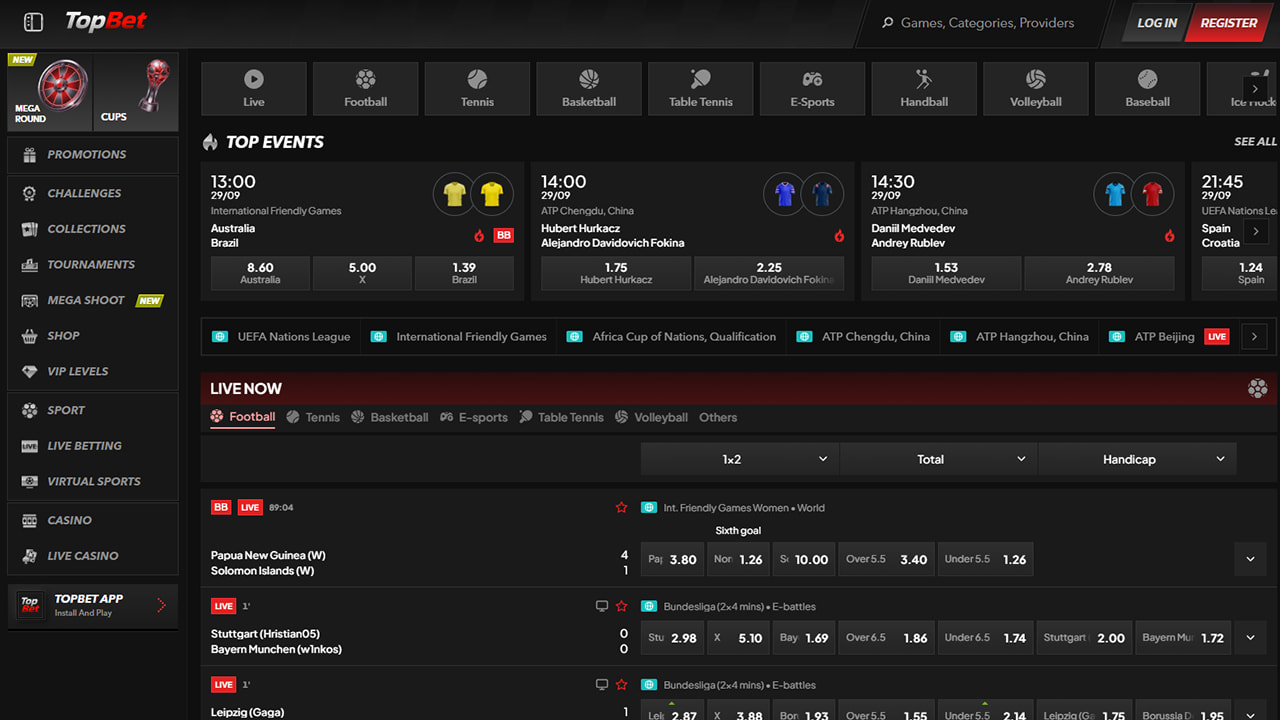Open live stream icon for Leipzig match
This screenshot has height=720, width=1280.
pyautogui.click(x=602, y=685)
